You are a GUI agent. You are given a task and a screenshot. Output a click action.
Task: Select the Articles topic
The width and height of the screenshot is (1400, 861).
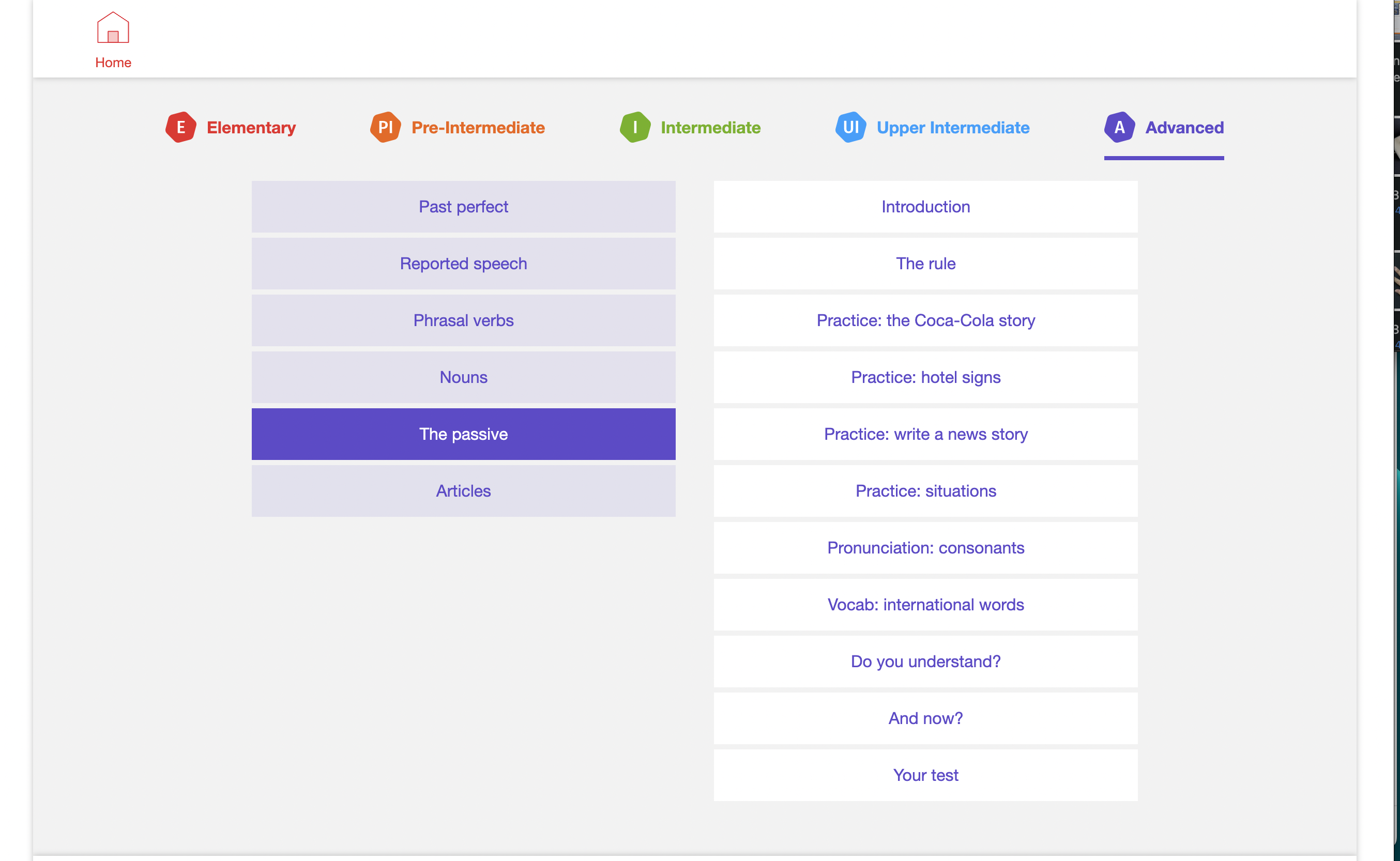(463, 491)
